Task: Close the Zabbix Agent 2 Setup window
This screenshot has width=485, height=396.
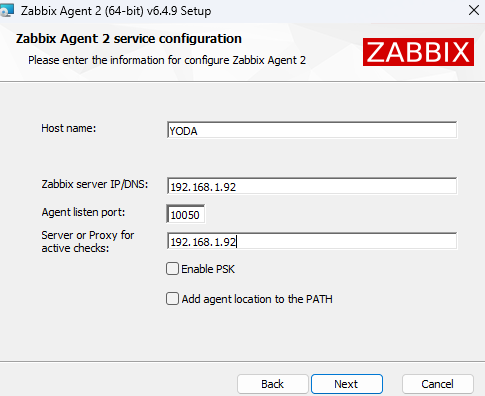Action: pos(474,10)
